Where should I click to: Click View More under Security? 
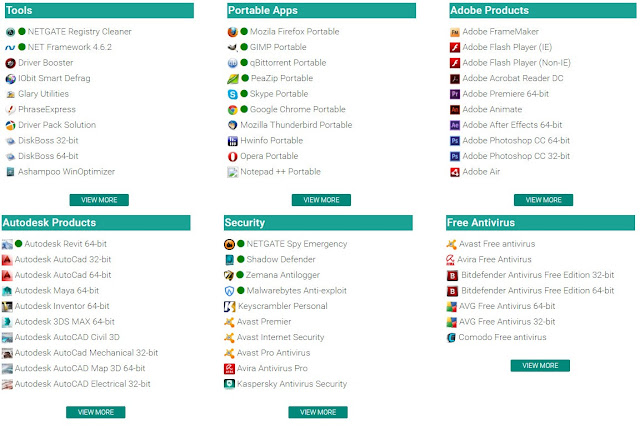pyautogui.click(x=318, y=412)
